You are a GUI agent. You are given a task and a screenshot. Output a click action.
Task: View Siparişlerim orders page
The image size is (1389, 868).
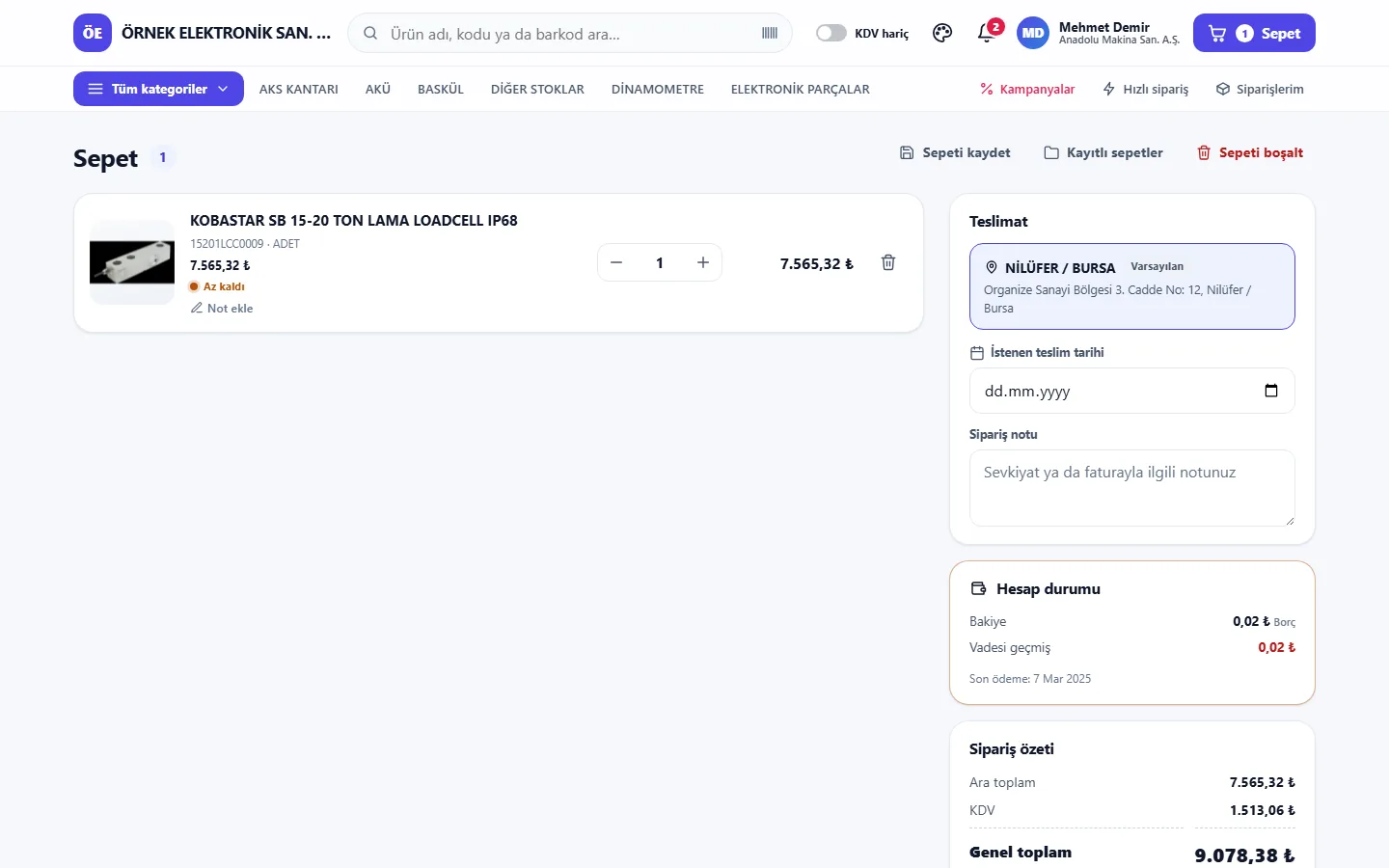click(x=1260, y=89)
